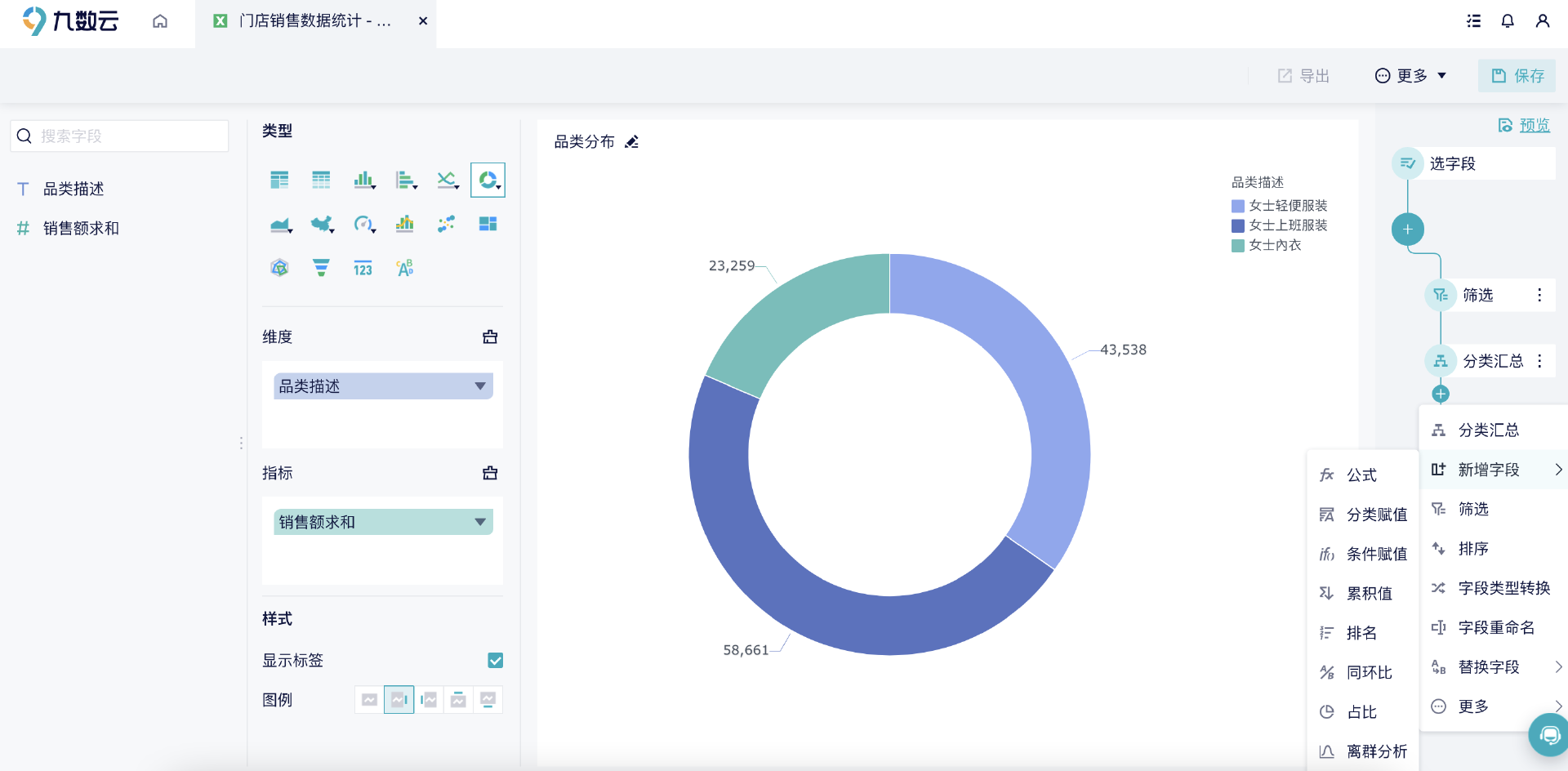Click the edit icon beside 品类分布 title
1568x771 pixels.
(x=631, y=142)
